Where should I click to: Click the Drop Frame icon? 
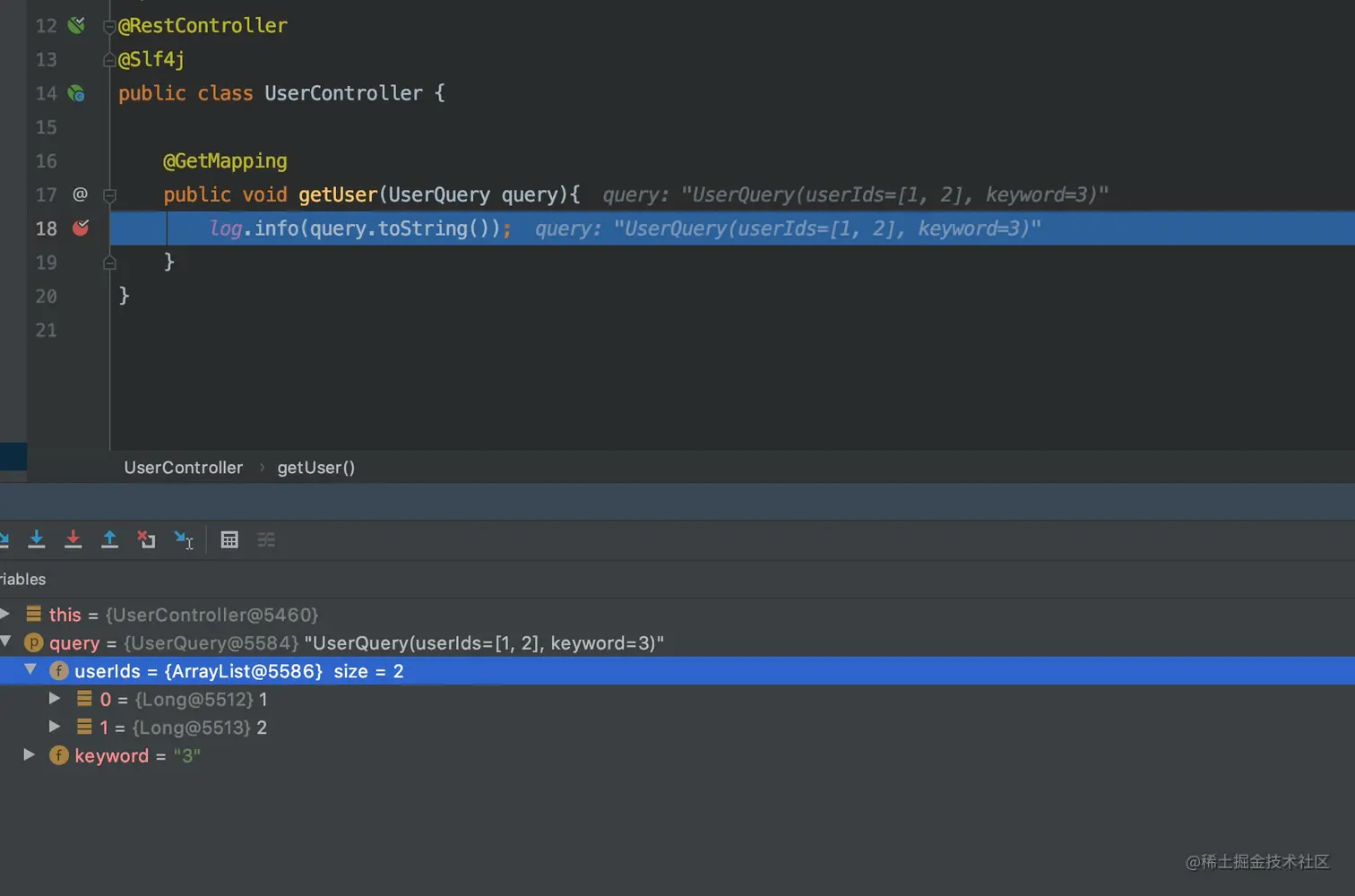pyautogui.click(x=146, y=539)
